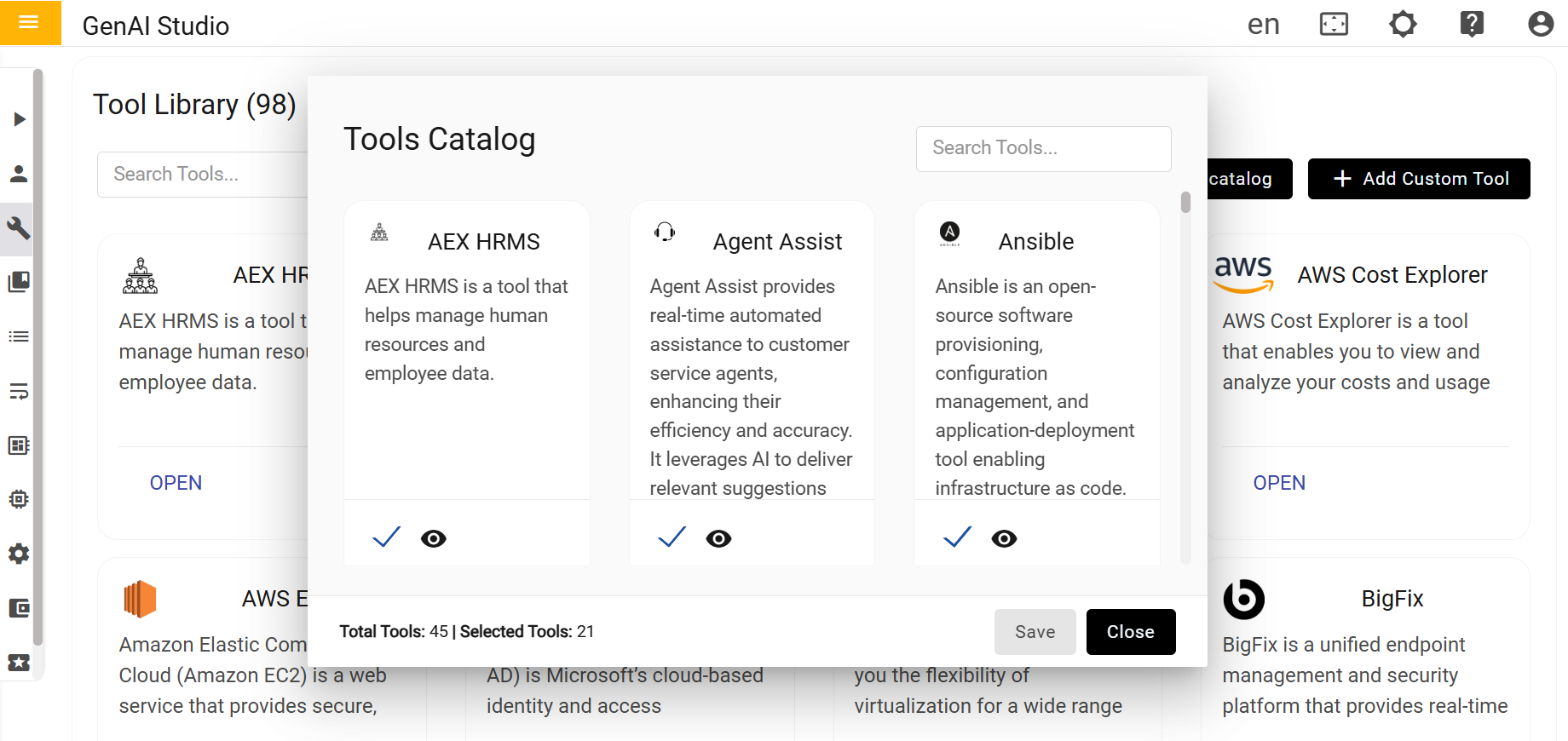Click the play triangle sidebar icon
The height and width of the screenshot is (741, 1568).
tap(19, 119)
